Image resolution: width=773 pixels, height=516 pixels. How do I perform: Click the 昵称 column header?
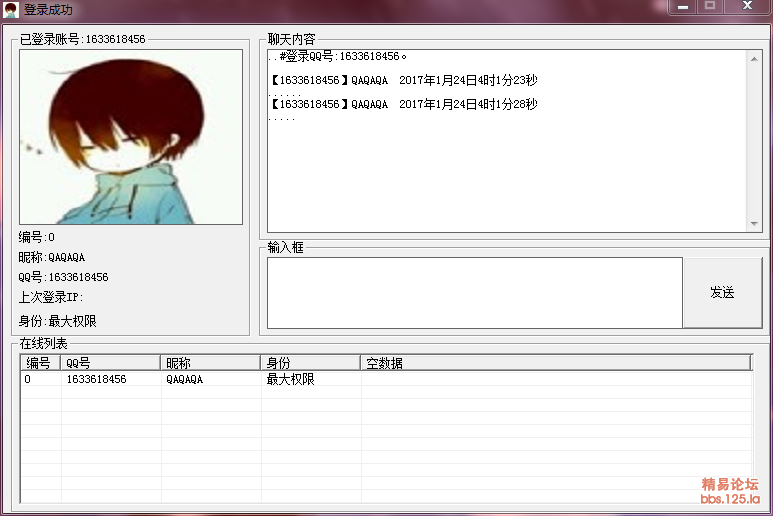(x=210, y=363)
